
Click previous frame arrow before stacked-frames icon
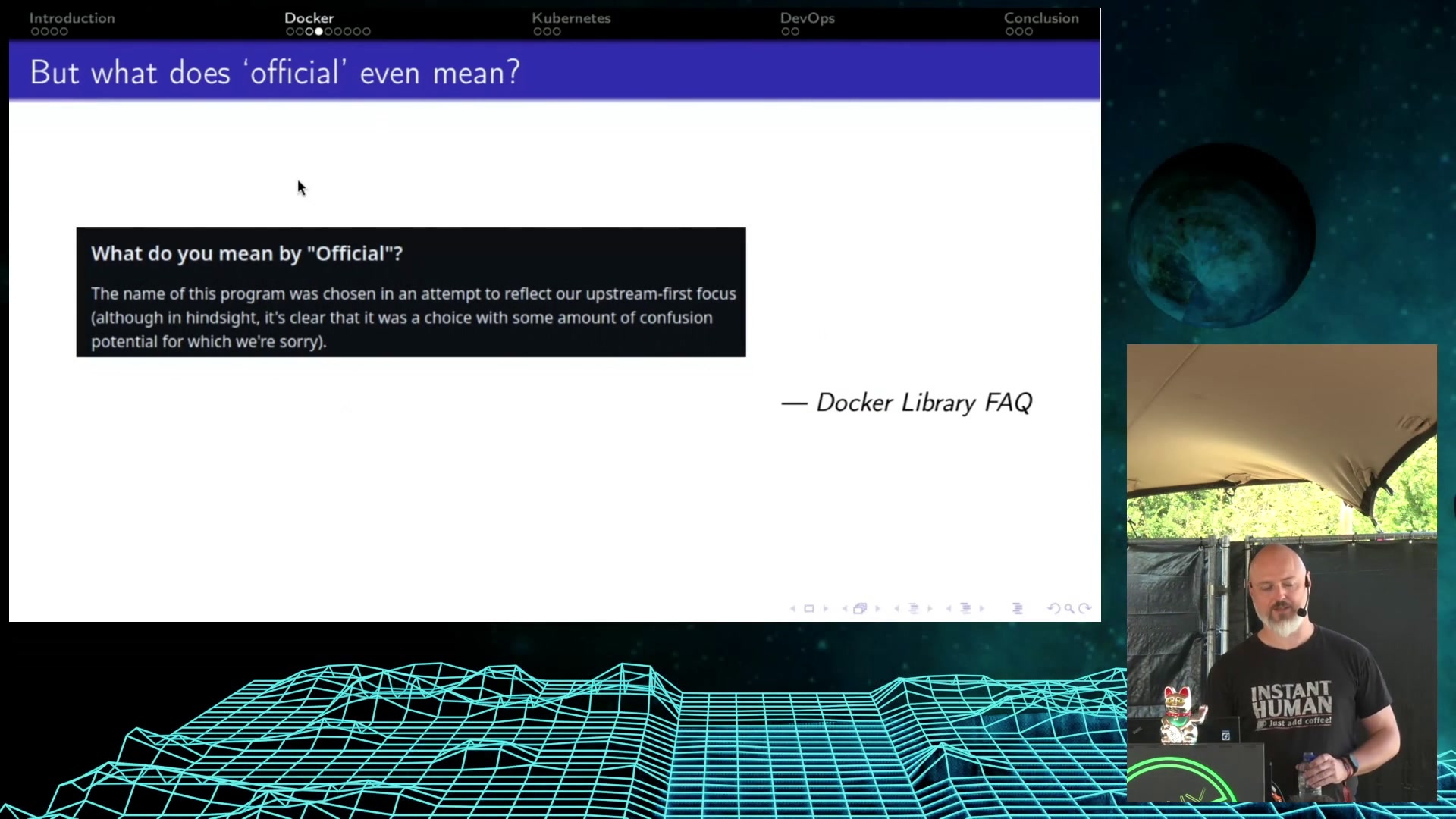coord(845,608)
